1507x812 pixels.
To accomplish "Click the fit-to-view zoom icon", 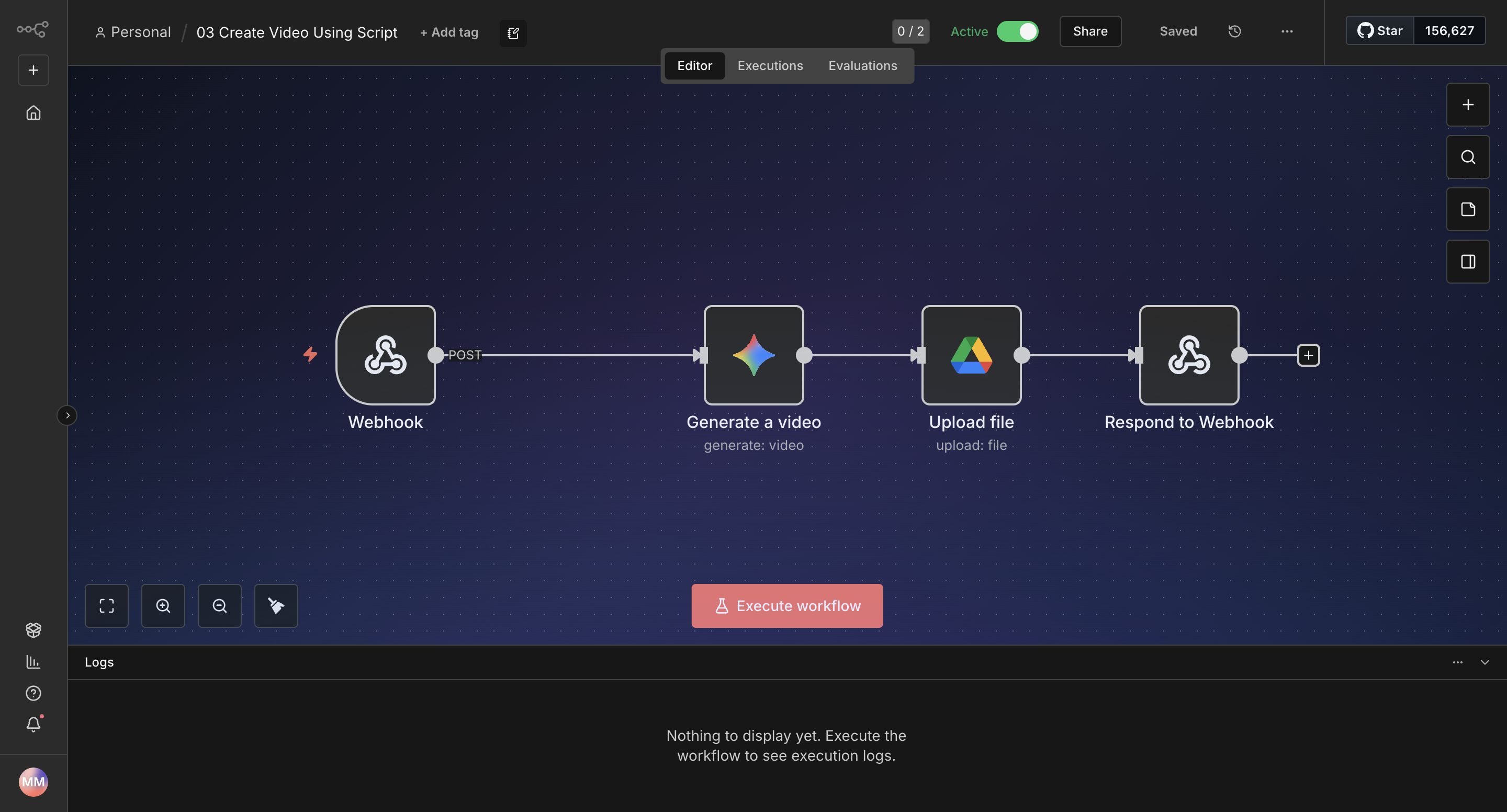I will tap(106, 605).
